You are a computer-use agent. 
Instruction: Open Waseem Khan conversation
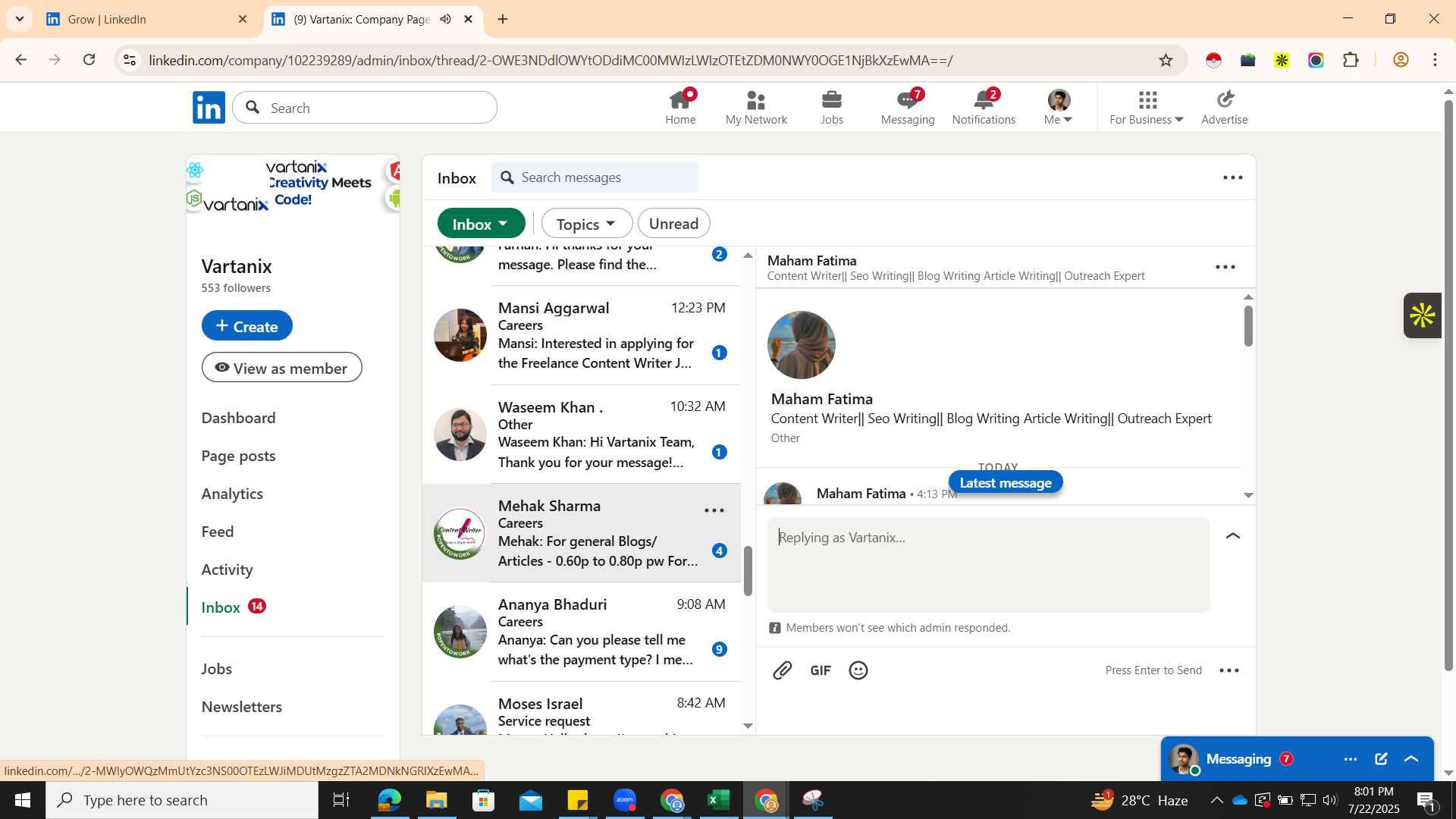coord(581,435)
